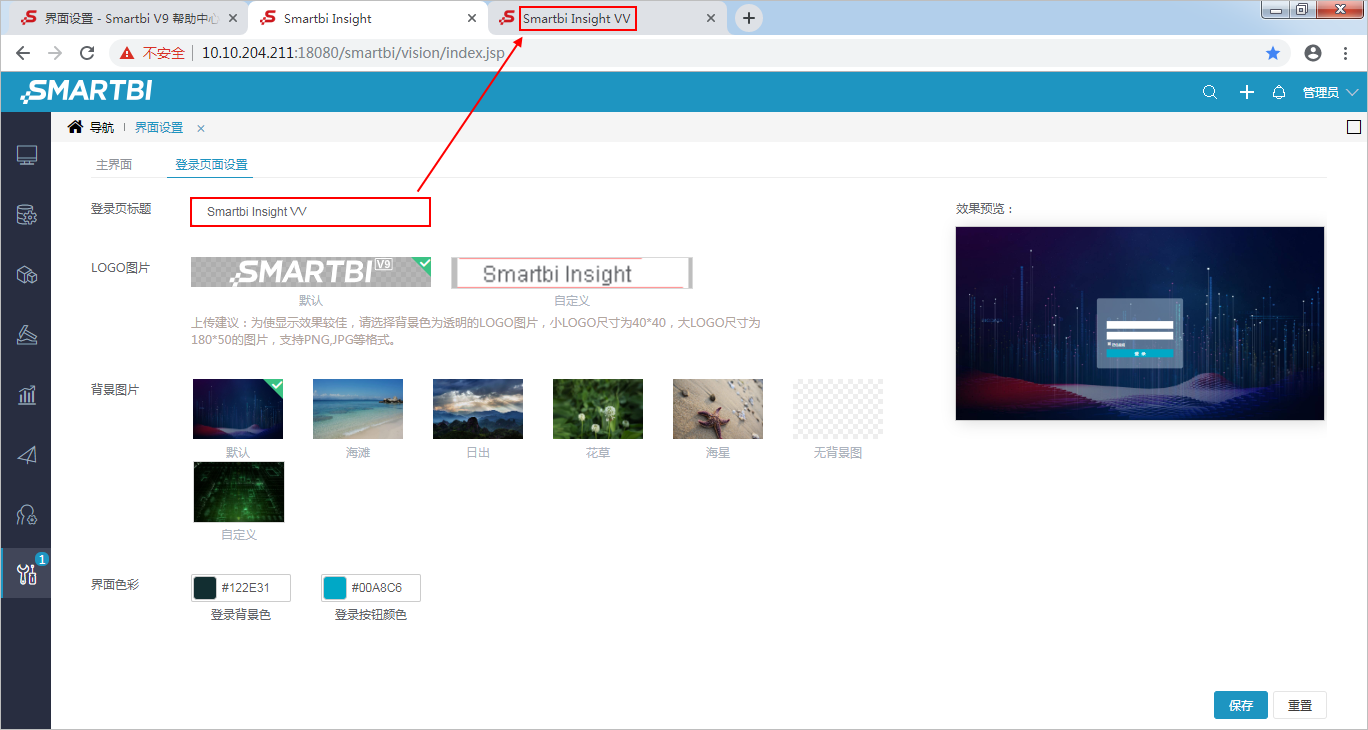The image size is (1368, 730).
Task: Choose the 花草 flowers background
Action: tap(598, 409)
